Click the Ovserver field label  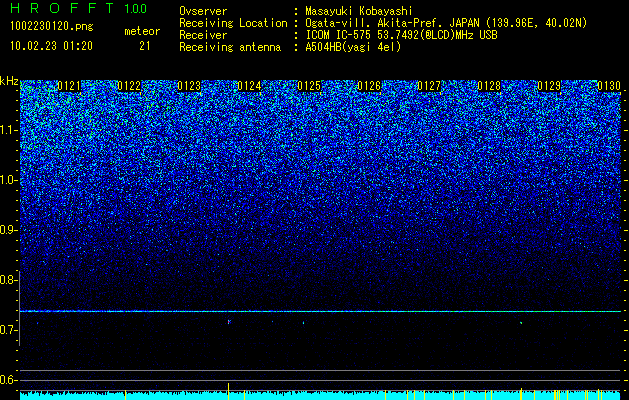(203, 11)
